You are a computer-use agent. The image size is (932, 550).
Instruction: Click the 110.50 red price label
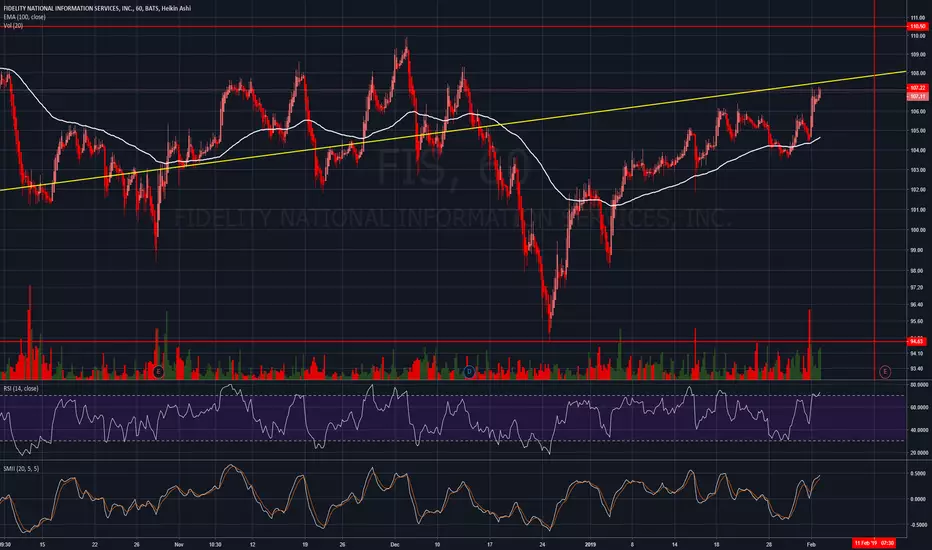(x=917, y=27)
